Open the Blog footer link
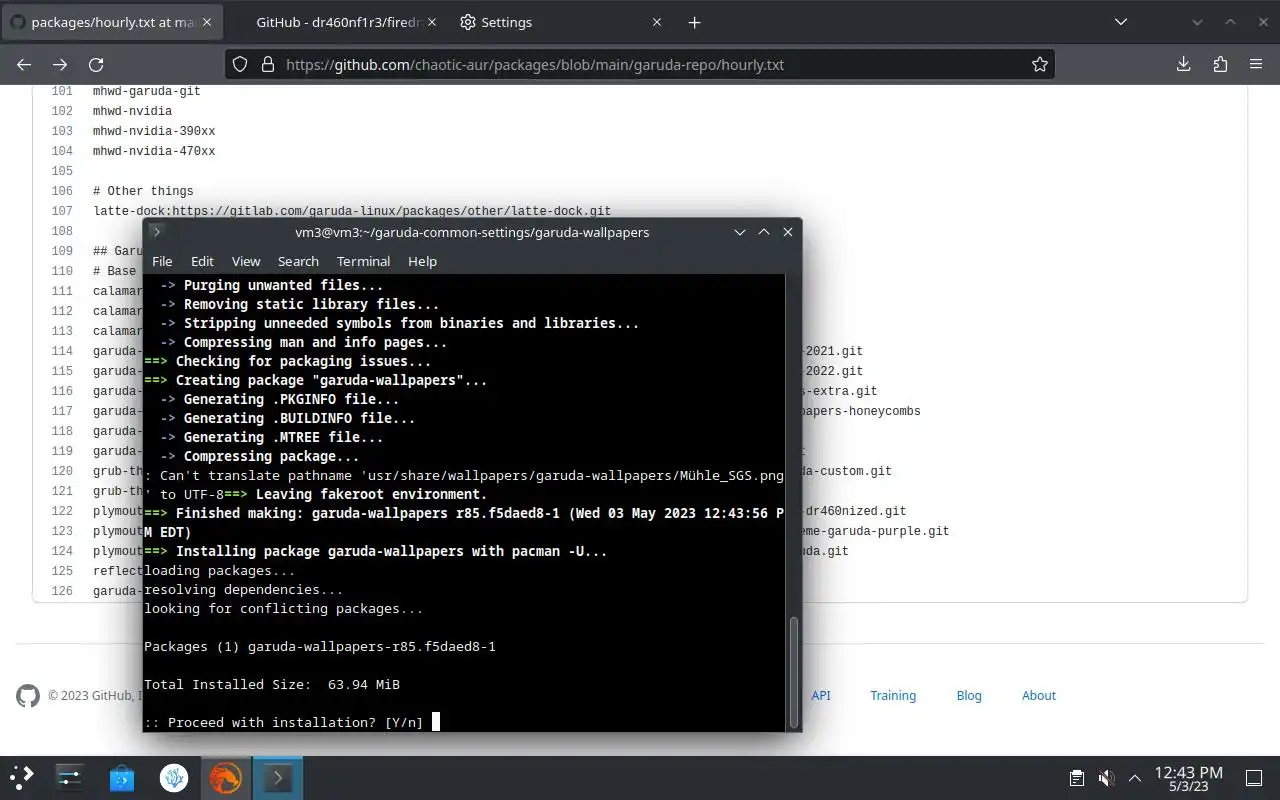The image size is (1280, 800). [x=969, y=695]
